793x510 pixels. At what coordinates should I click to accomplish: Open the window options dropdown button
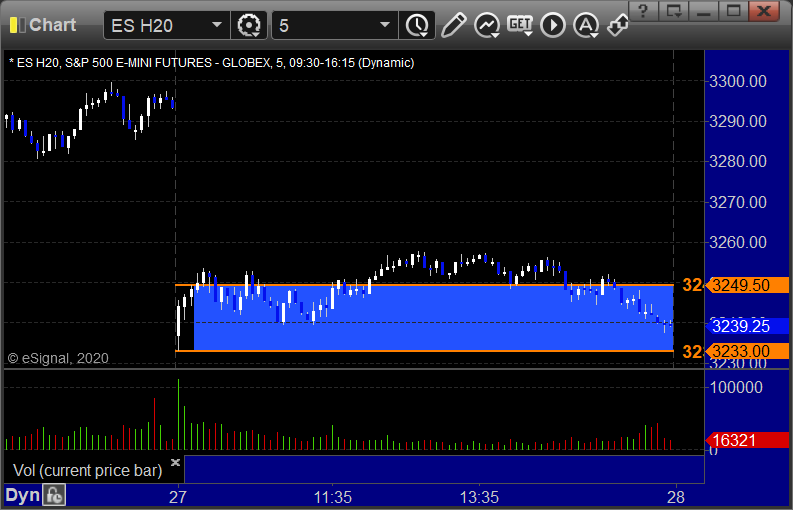click(x=674, y=11)
